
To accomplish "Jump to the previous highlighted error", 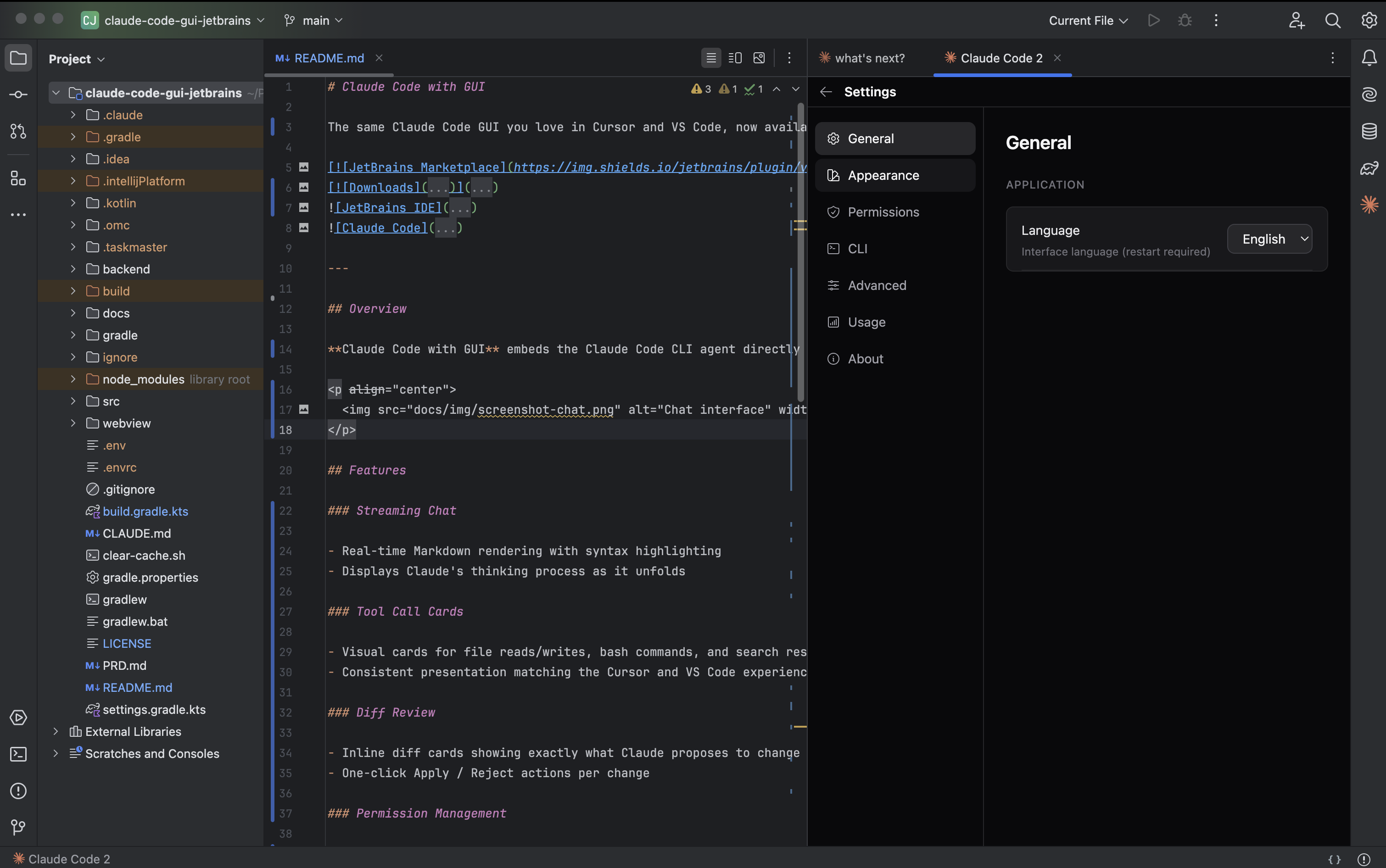I will pos(776,89).
